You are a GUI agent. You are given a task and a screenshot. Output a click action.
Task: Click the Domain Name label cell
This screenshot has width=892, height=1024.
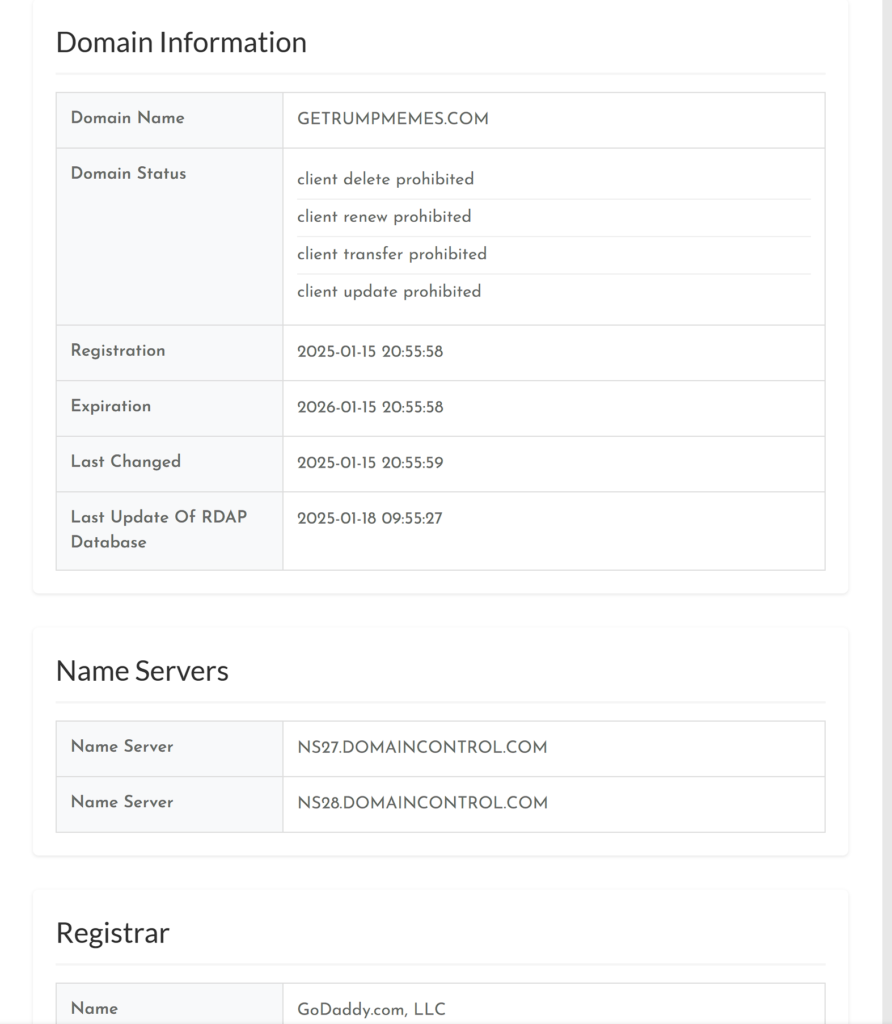[x=169, y=120]
